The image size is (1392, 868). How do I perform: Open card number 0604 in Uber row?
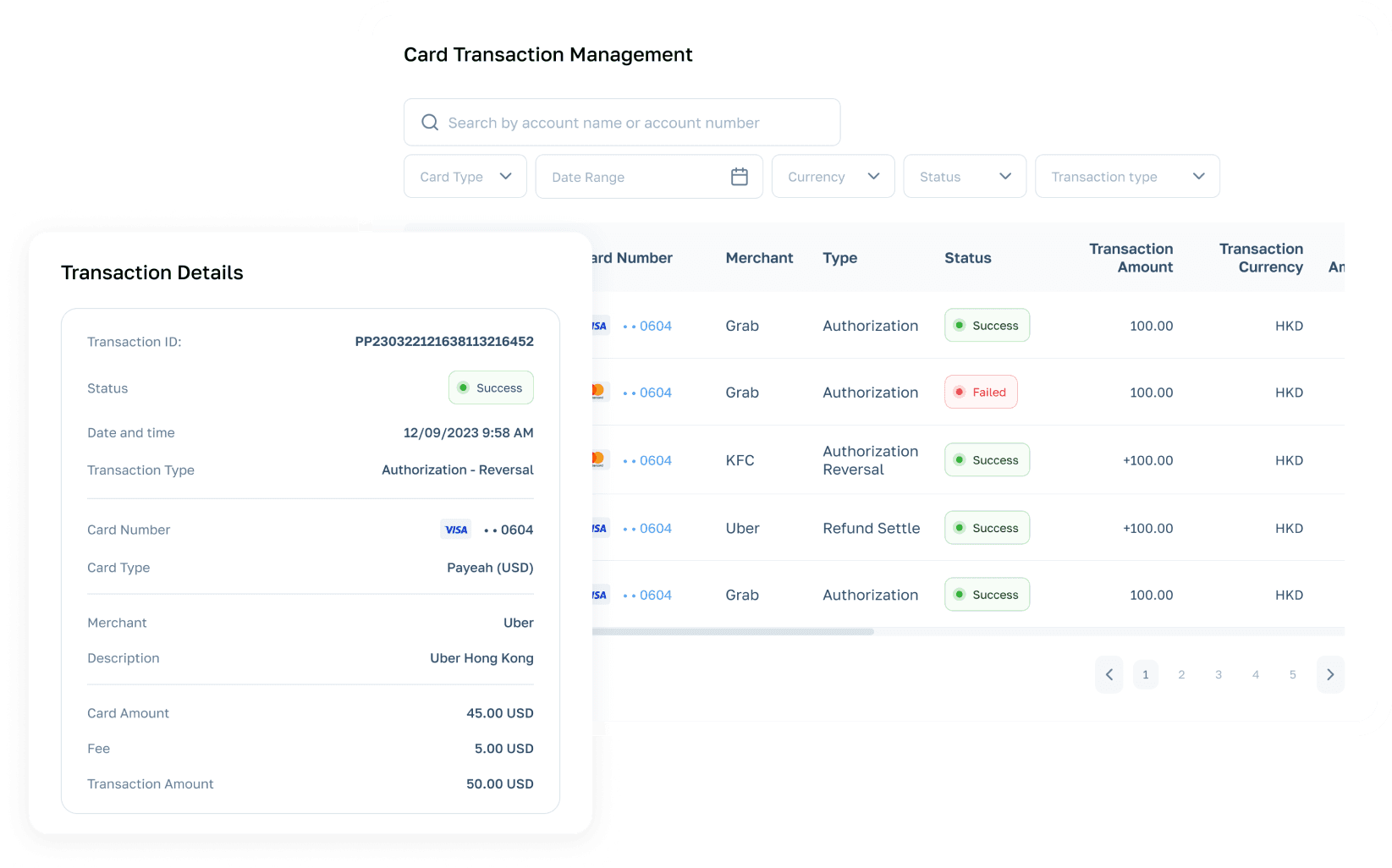pyautogui.click(x=647, y=528)
